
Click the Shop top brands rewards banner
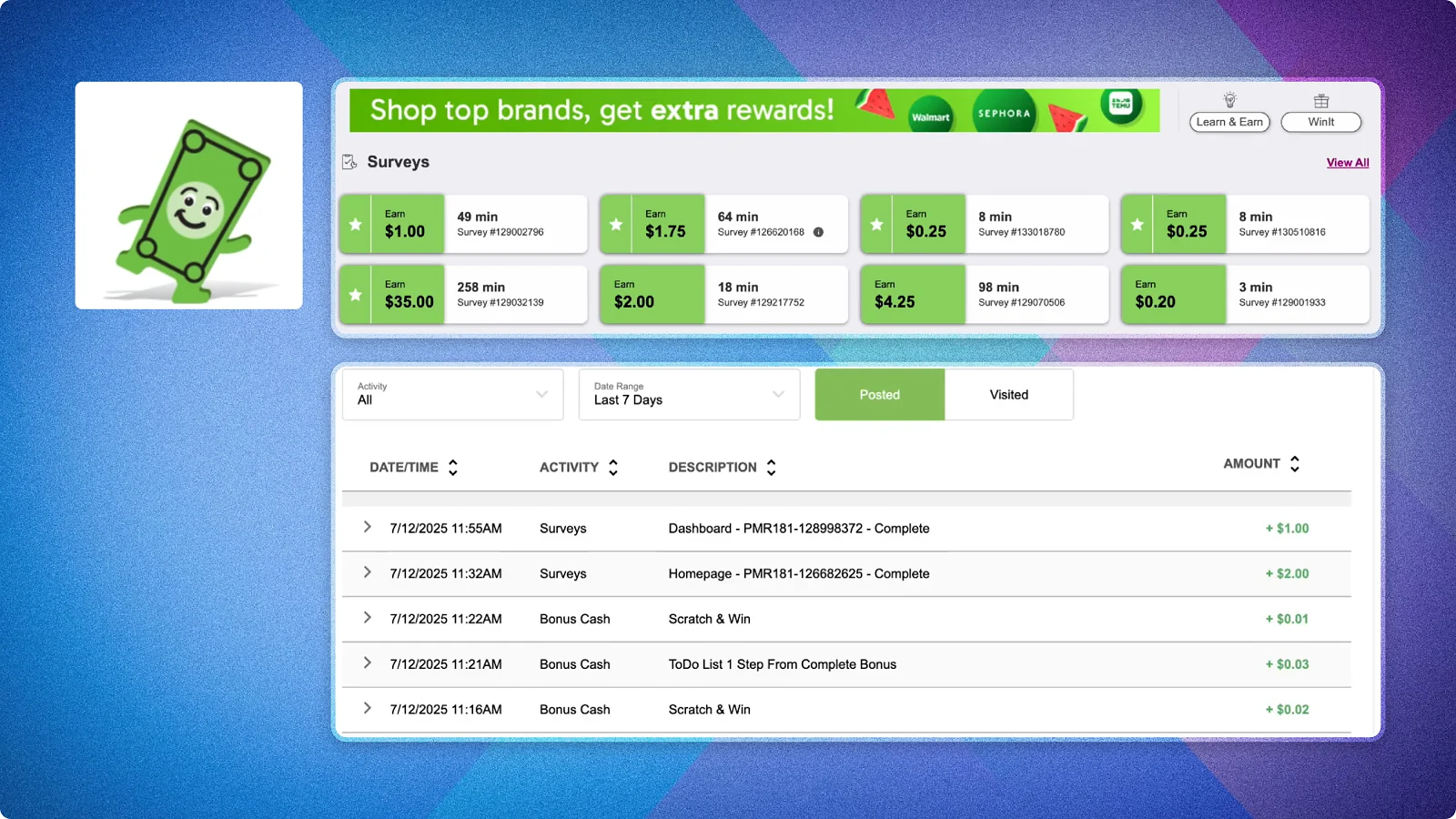pyautogui.click(x=754, y=110)
